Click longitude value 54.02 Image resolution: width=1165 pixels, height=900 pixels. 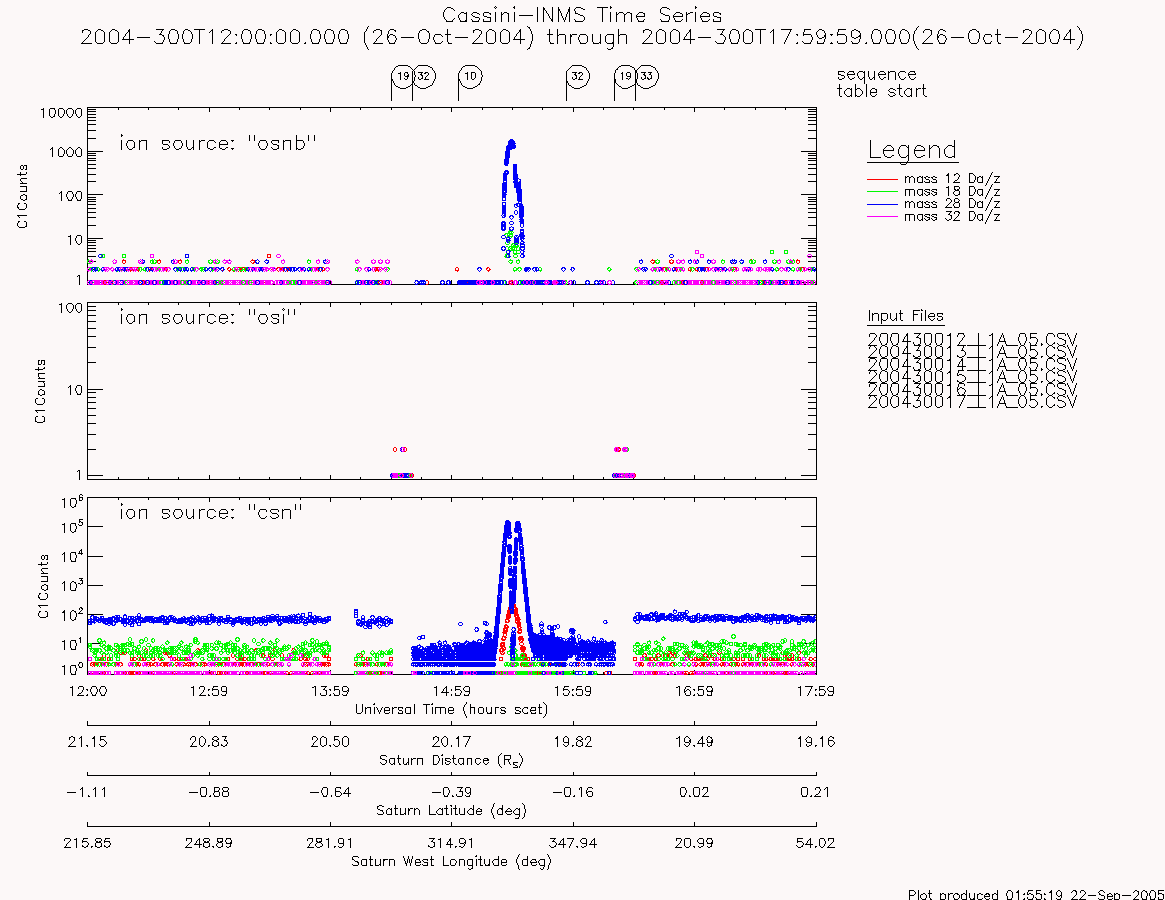(x=816, y=843)
